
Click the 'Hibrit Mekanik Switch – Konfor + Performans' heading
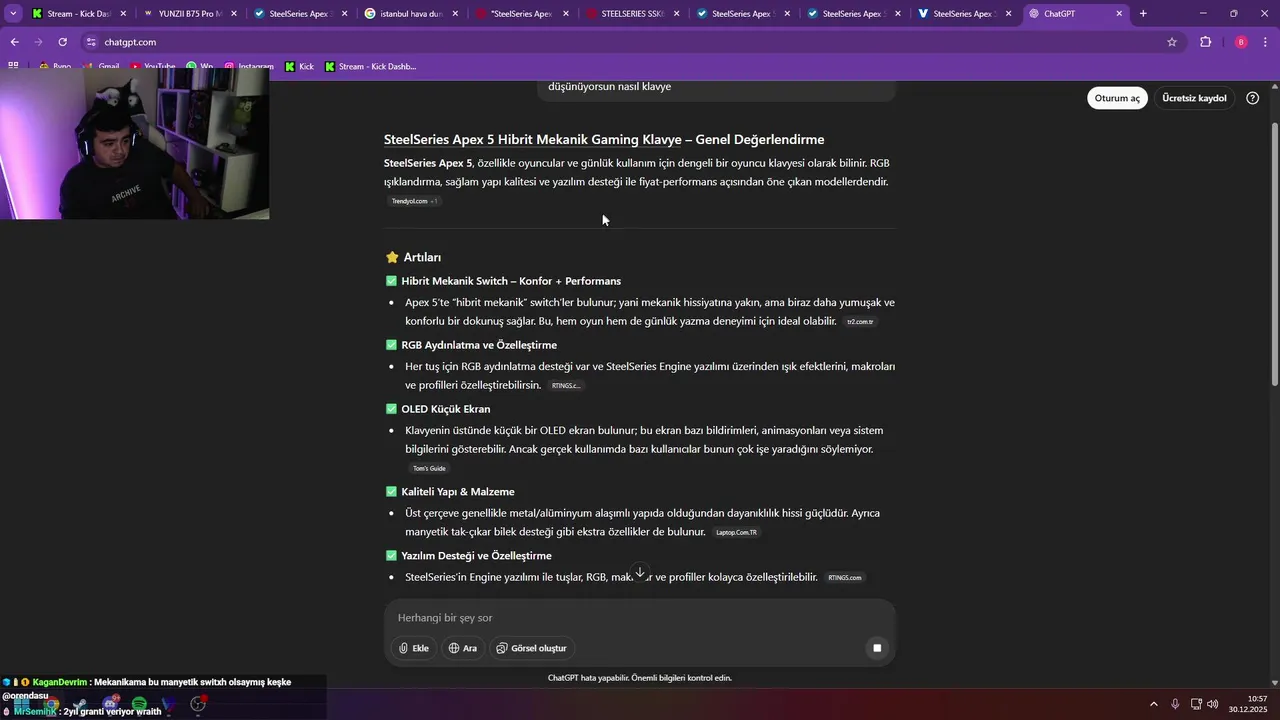click(511, 281)
